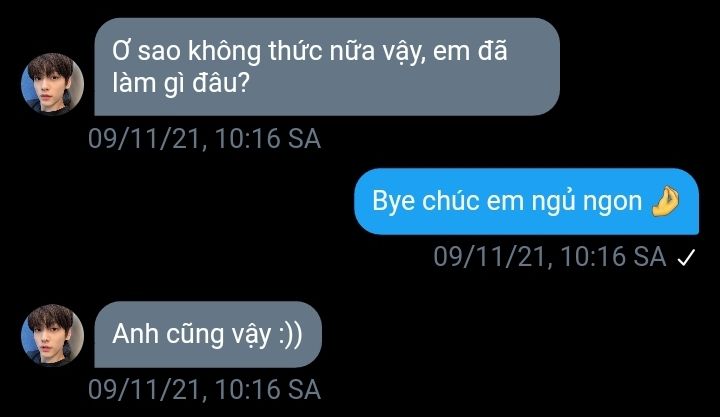Screen dimensions: 720x417
Task: Click the word 'Bye' in the blue bubble
Action: (x=394, y=202)
